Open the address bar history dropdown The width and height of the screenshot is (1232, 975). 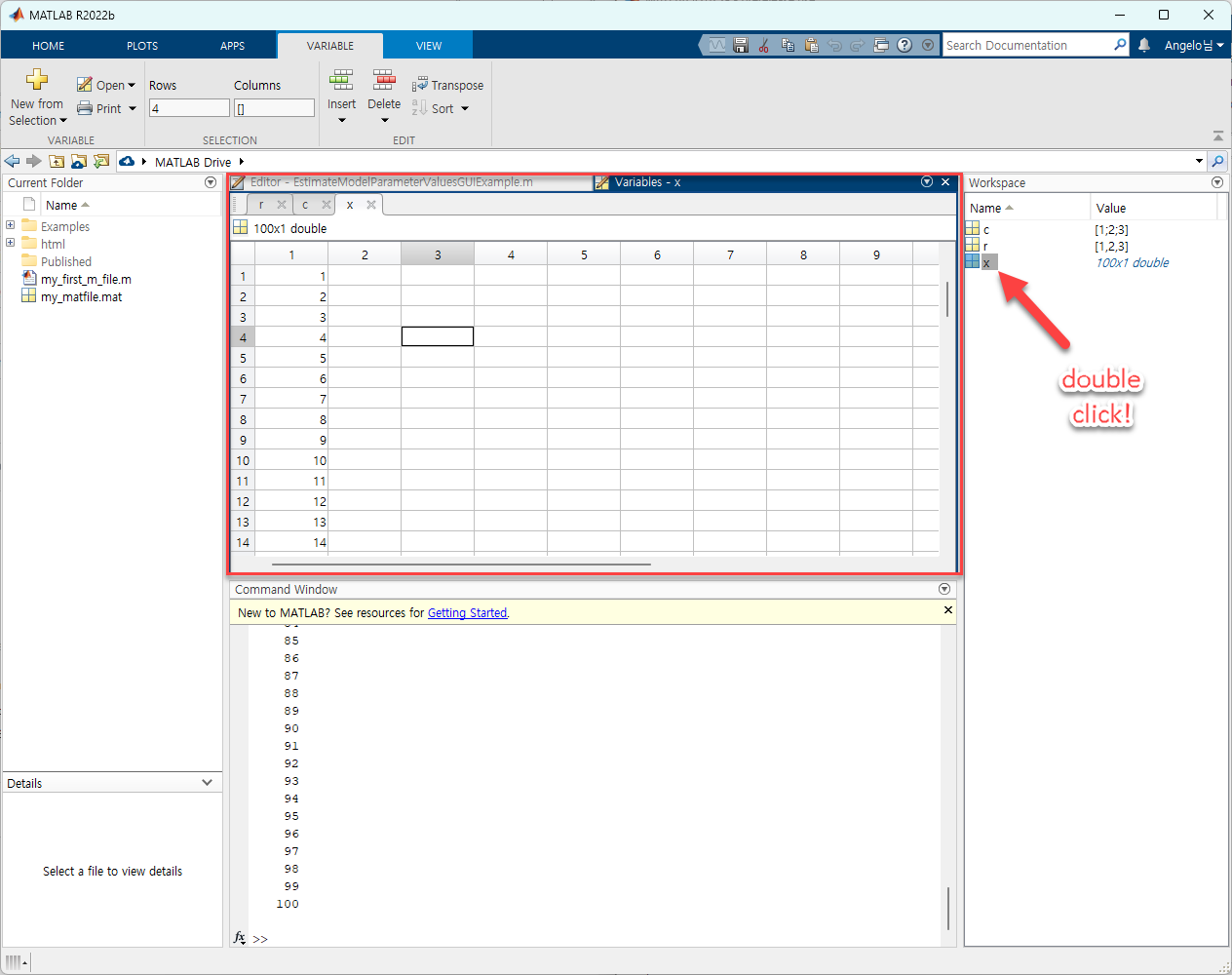[x=1199, y=161]
